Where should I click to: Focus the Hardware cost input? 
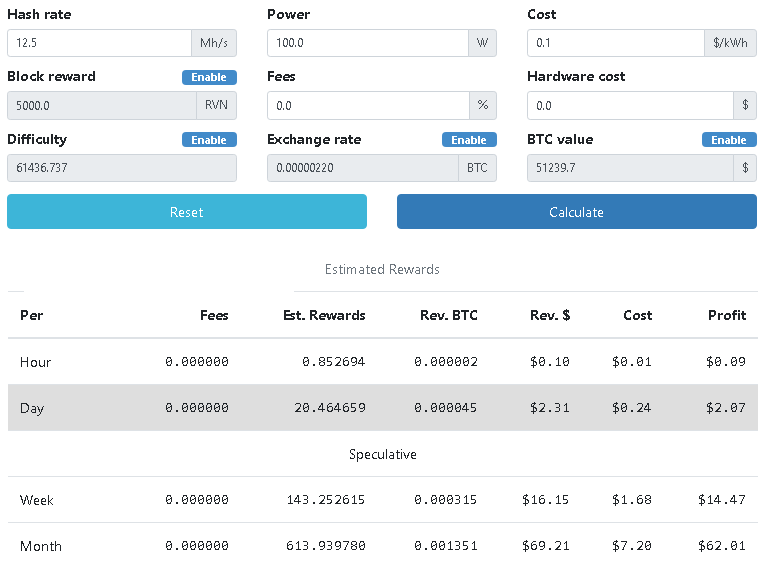point(630,105)
